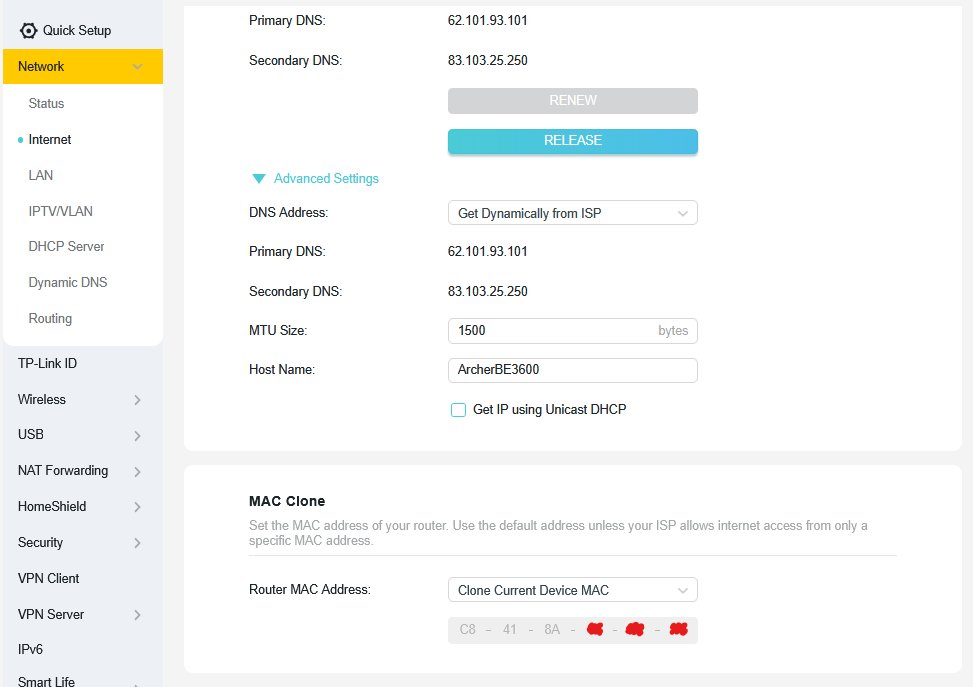Open the Status page
973x687 pixels.
(46, 104)
